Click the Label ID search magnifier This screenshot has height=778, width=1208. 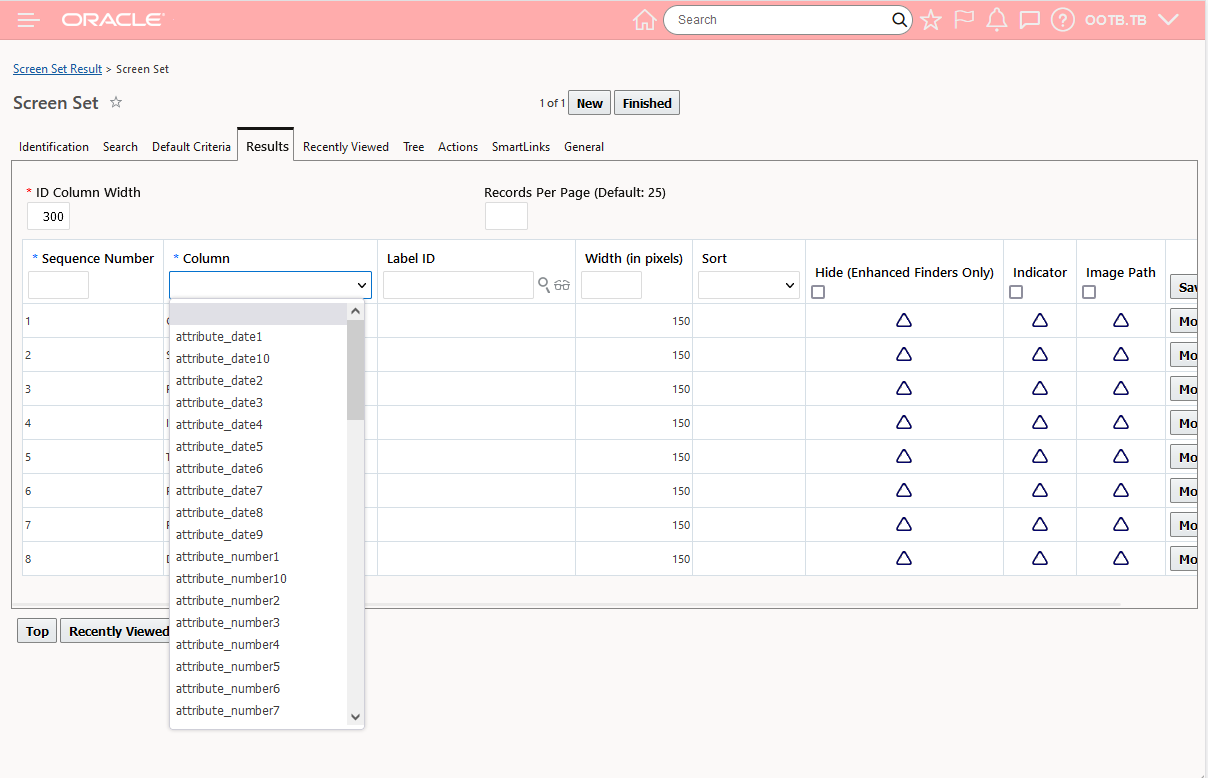tap(544, 285)
